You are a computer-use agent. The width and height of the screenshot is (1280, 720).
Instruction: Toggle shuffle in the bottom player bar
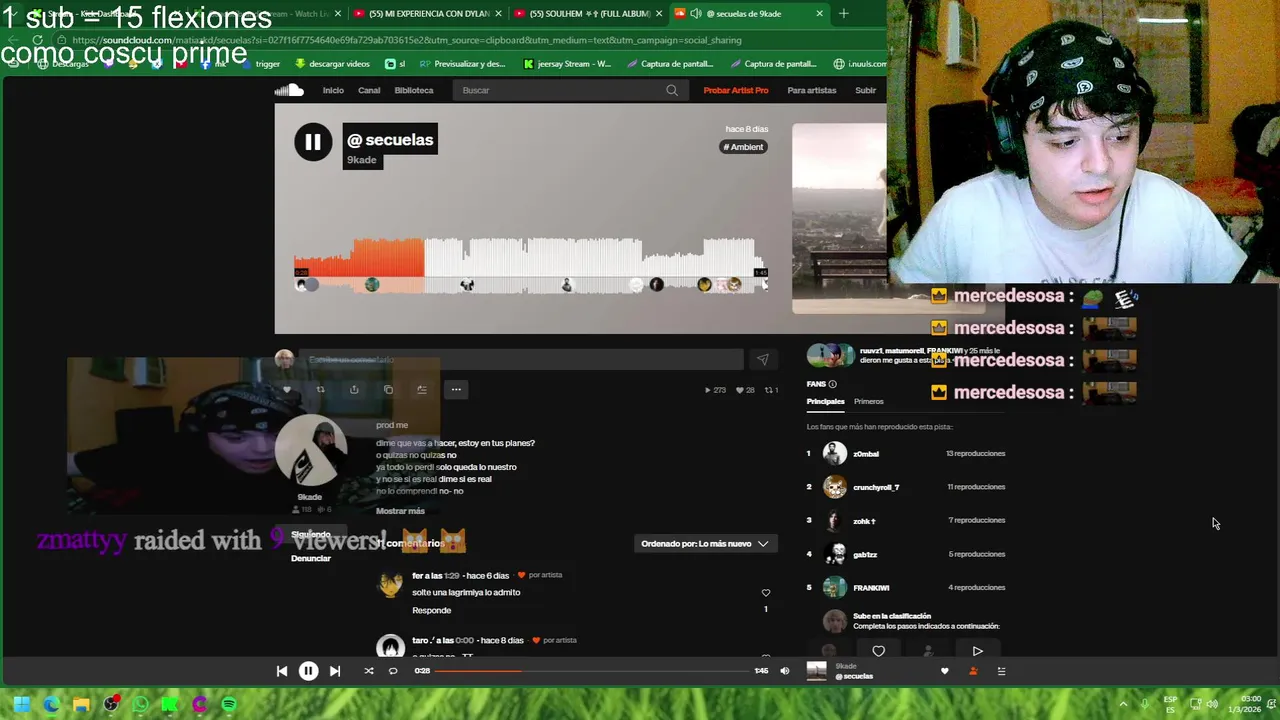(x=368, y=671)
